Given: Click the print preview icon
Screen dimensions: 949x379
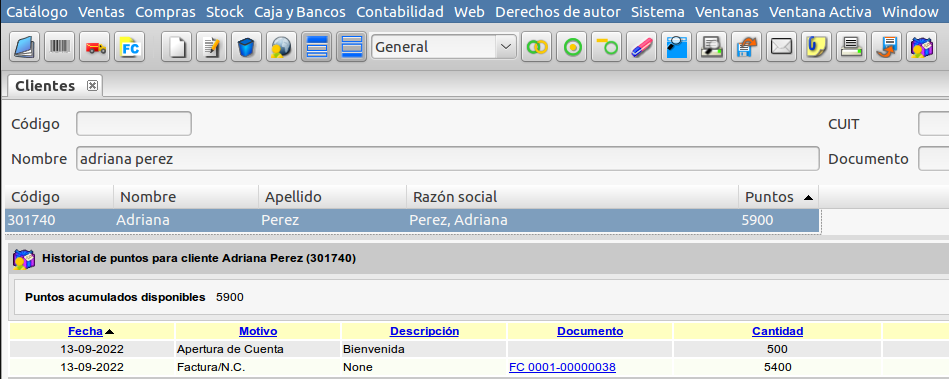Looking at the screenshot, I should (x=712, y=47).
